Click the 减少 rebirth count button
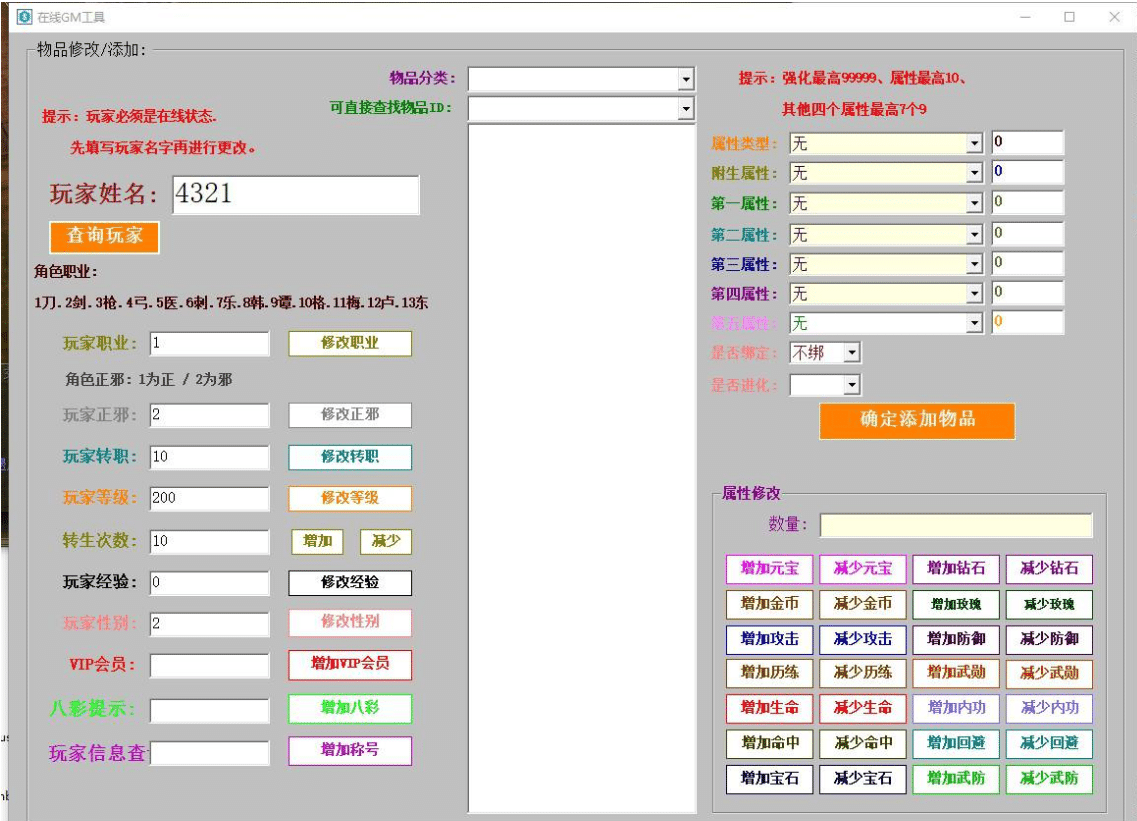1137x821 pixels. [385, 541]
